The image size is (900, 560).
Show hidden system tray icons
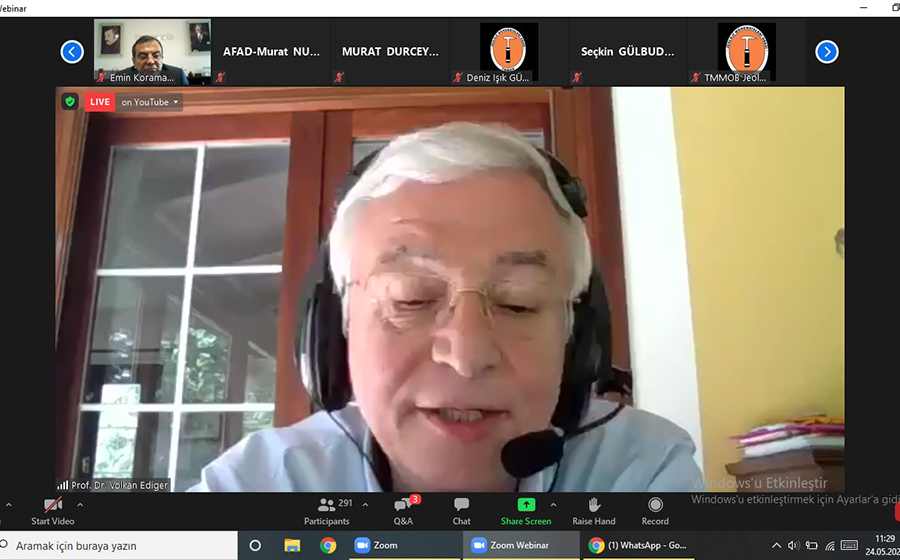tap(776, 546)
